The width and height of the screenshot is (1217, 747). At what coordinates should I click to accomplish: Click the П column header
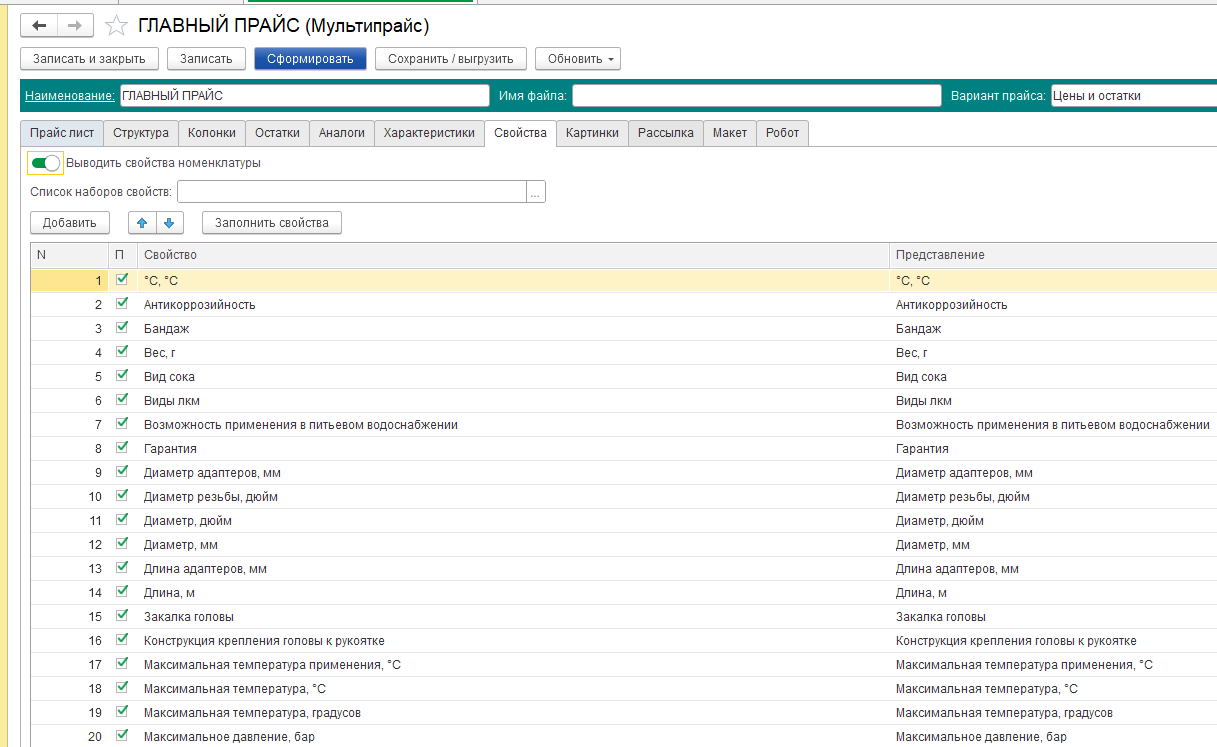(x=122, y=255)
